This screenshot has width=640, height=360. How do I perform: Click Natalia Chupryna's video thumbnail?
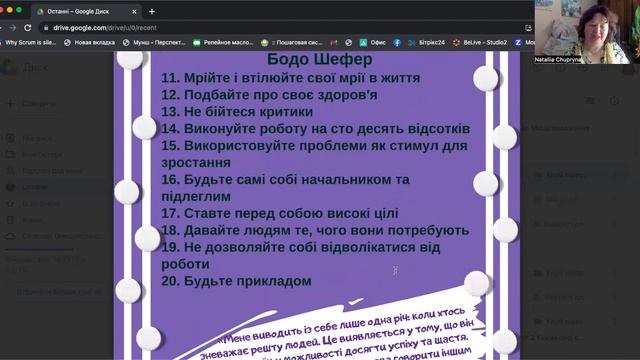pos(587,32)
